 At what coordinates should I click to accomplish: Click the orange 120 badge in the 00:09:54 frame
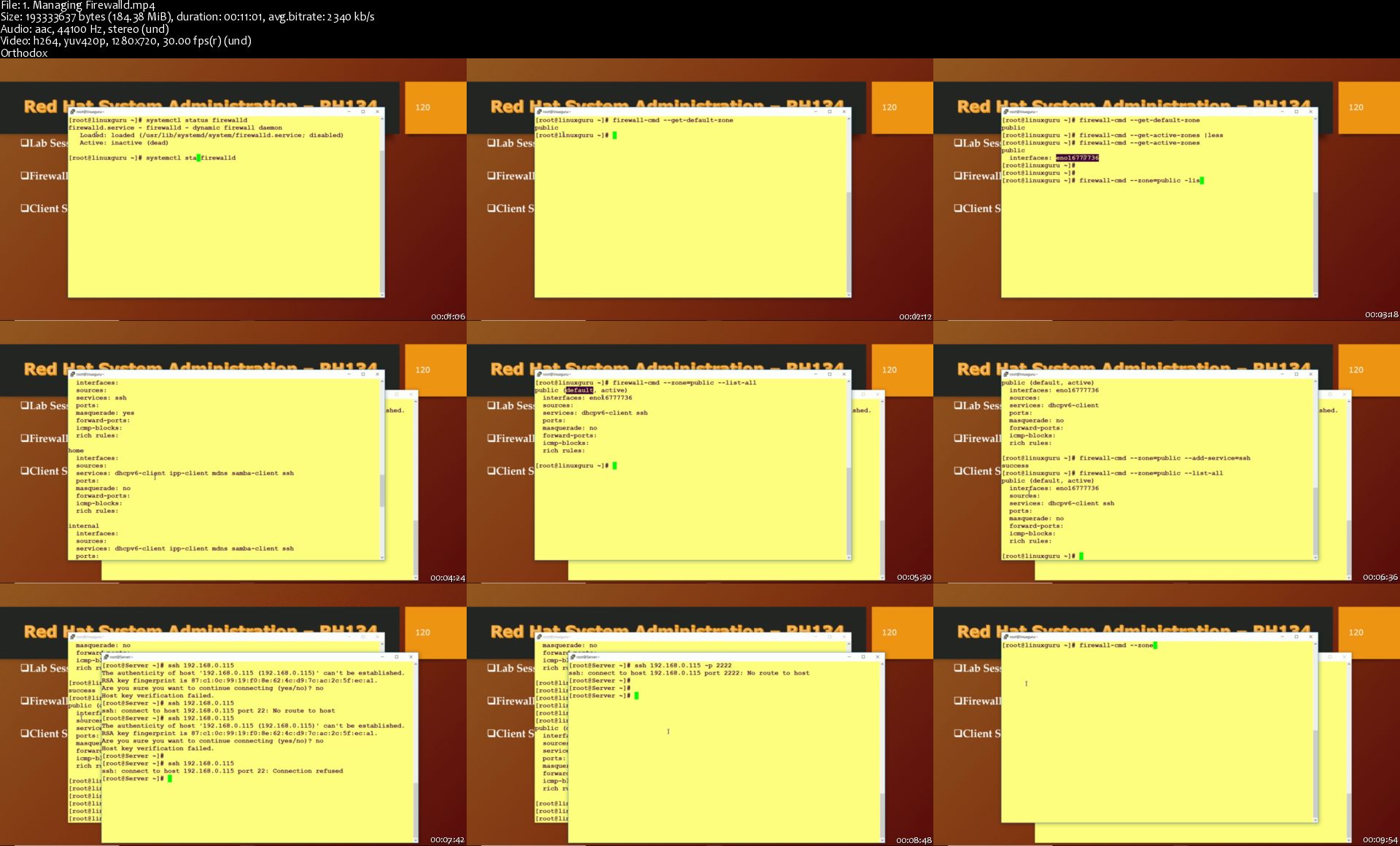point(1369,632)
